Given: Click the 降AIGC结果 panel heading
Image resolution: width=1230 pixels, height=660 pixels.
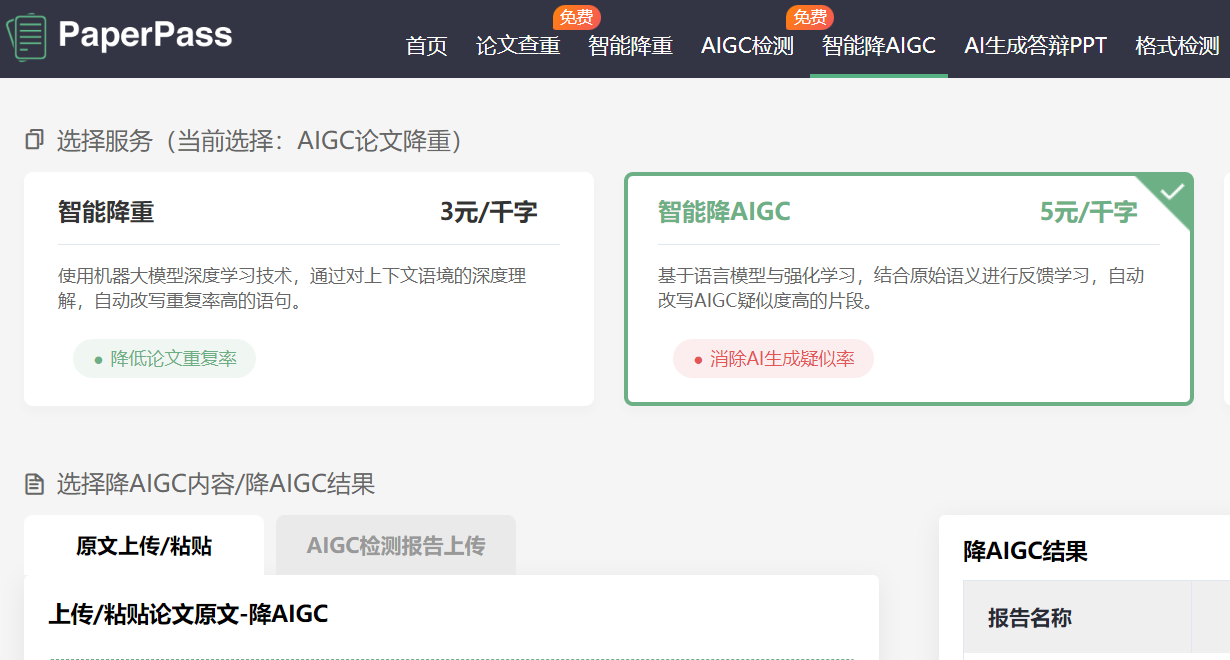Looking at the screenshot, I should click(1025, 551).
